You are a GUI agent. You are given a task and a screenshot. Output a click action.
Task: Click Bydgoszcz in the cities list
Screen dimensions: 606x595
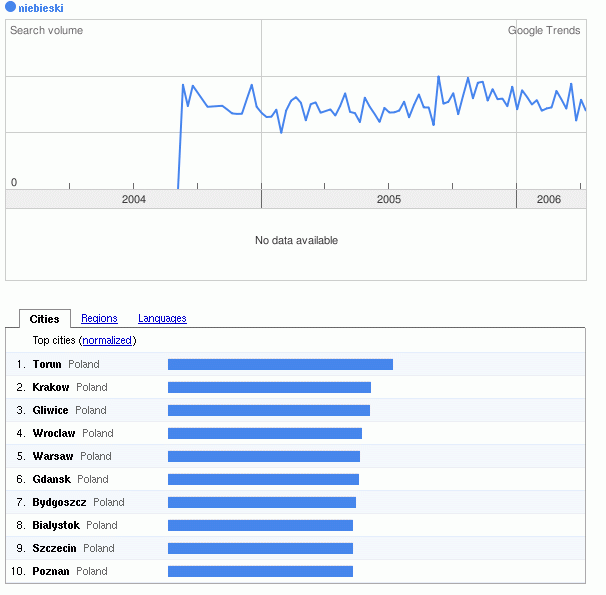[60, 503]
